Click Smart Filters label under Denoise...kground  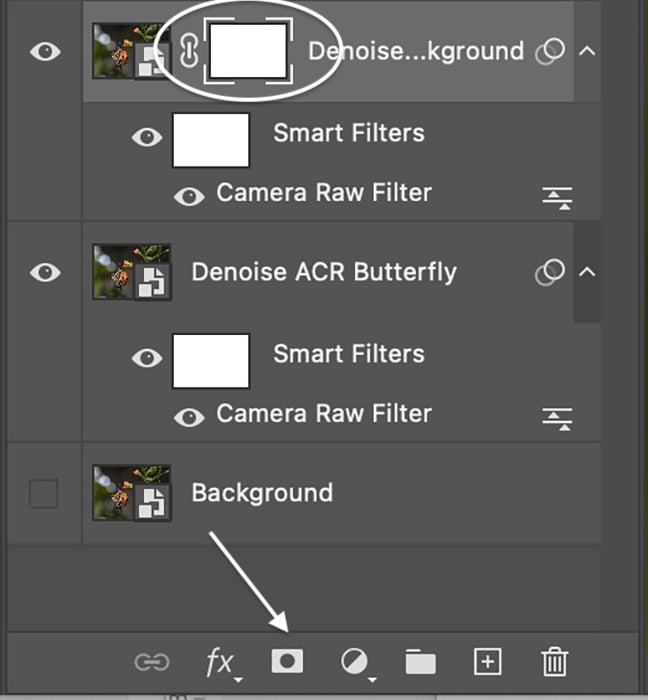[349, 133]
